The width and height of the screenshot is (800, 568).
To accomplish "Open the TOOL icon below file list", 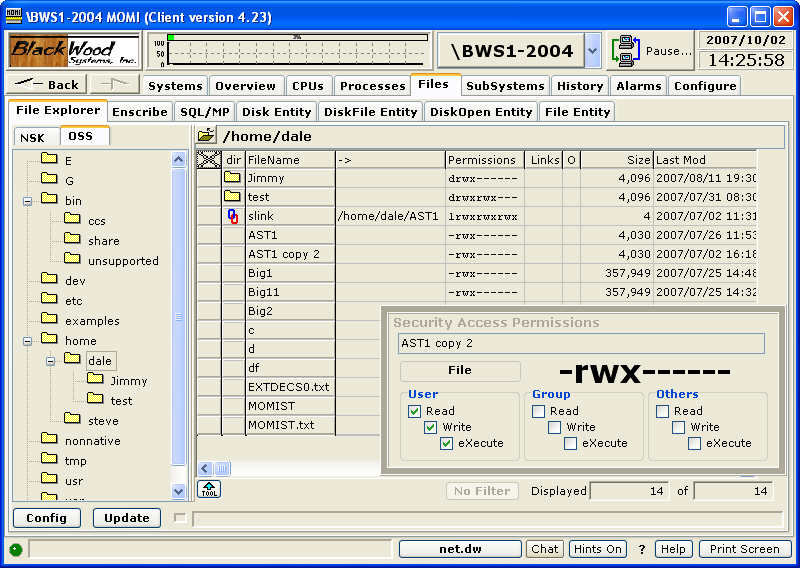I will tap(209, 489).
